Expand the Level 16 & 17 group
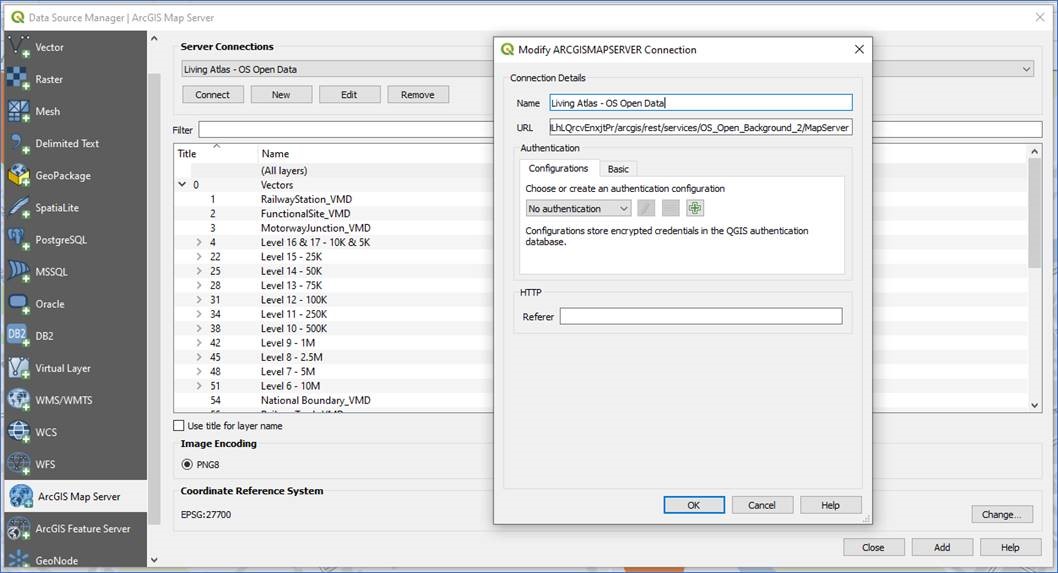 (199, 242)
